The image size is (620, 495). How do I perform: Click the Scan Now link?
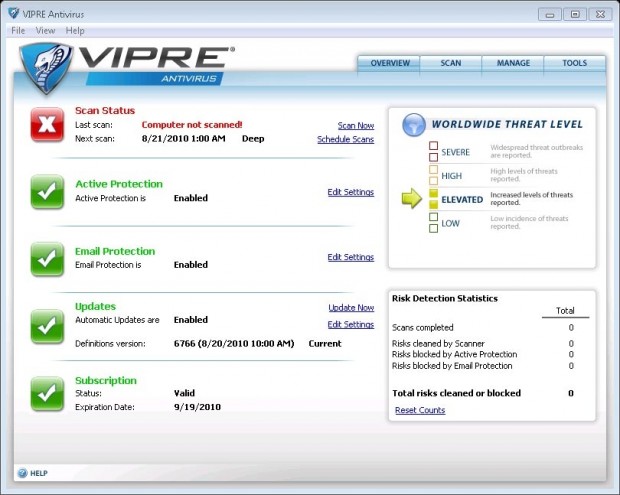356,126
